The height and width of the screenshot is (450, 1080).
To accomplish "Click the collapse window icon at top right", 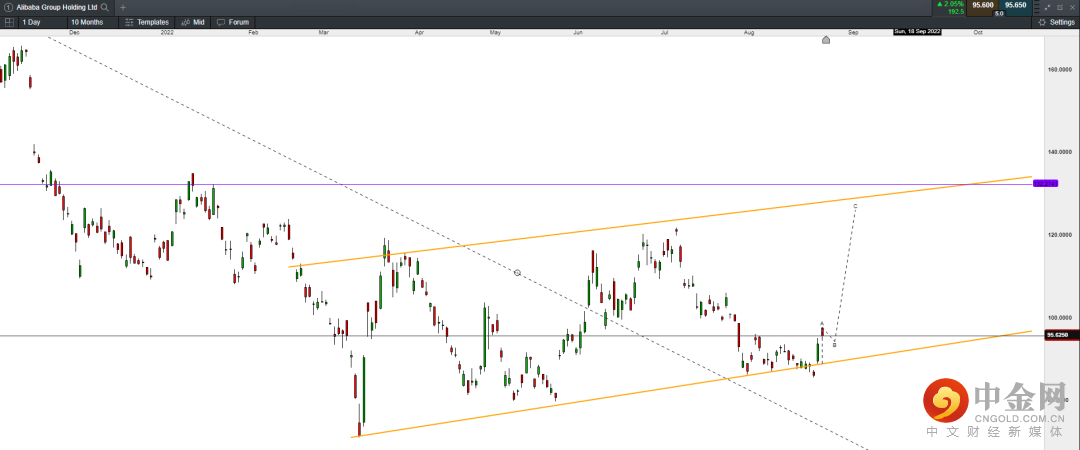I will tap(1049, 7).
